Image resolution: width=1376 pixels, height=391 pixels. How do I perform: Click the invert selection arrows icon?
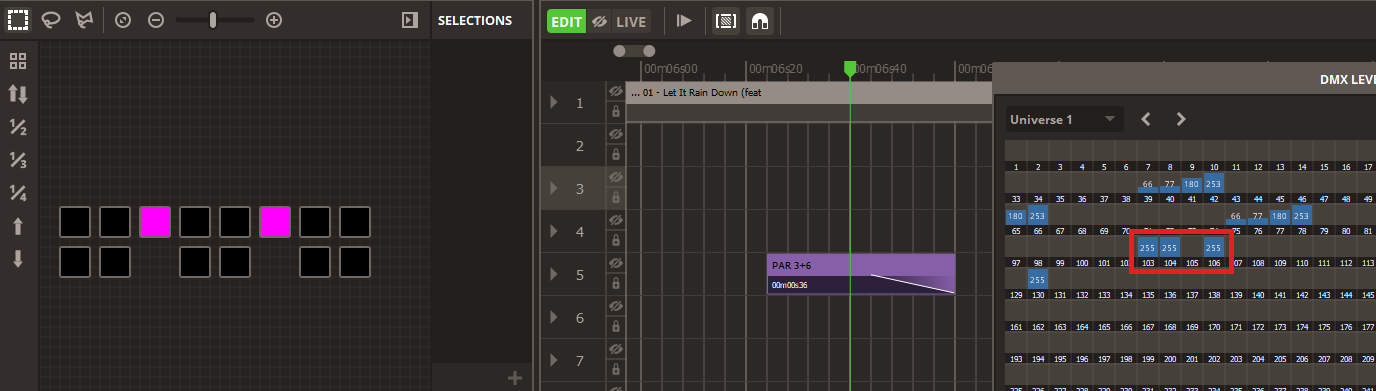point(18,94)
